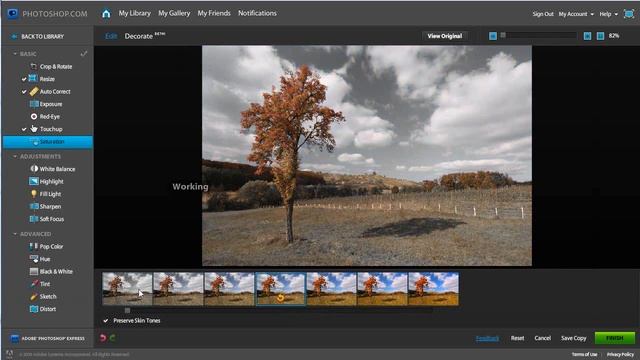Choose the last, most saturated thumbnail
This screenshot has width=640, height=360.
tap(433, 289)
